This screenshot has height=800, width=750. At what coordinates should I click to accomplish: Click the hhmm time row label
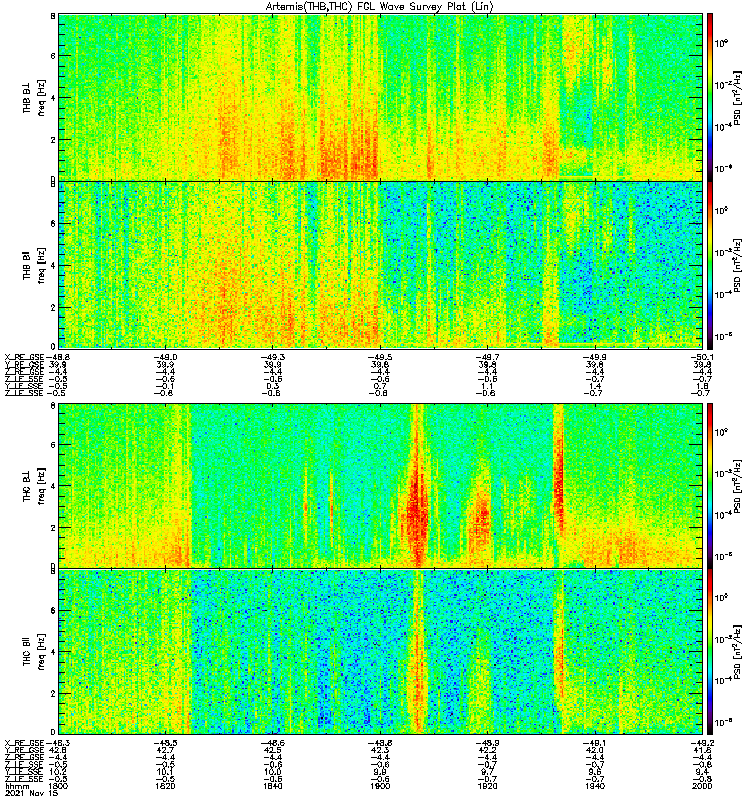pos(15,786)
